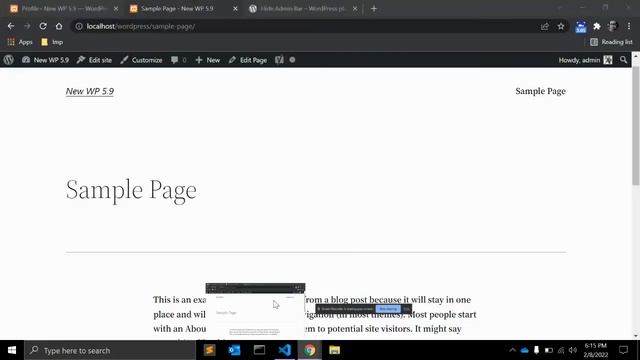The image size is (640, 360).
Task: Open Outlook from the taskbar
Action: [235, 350]
